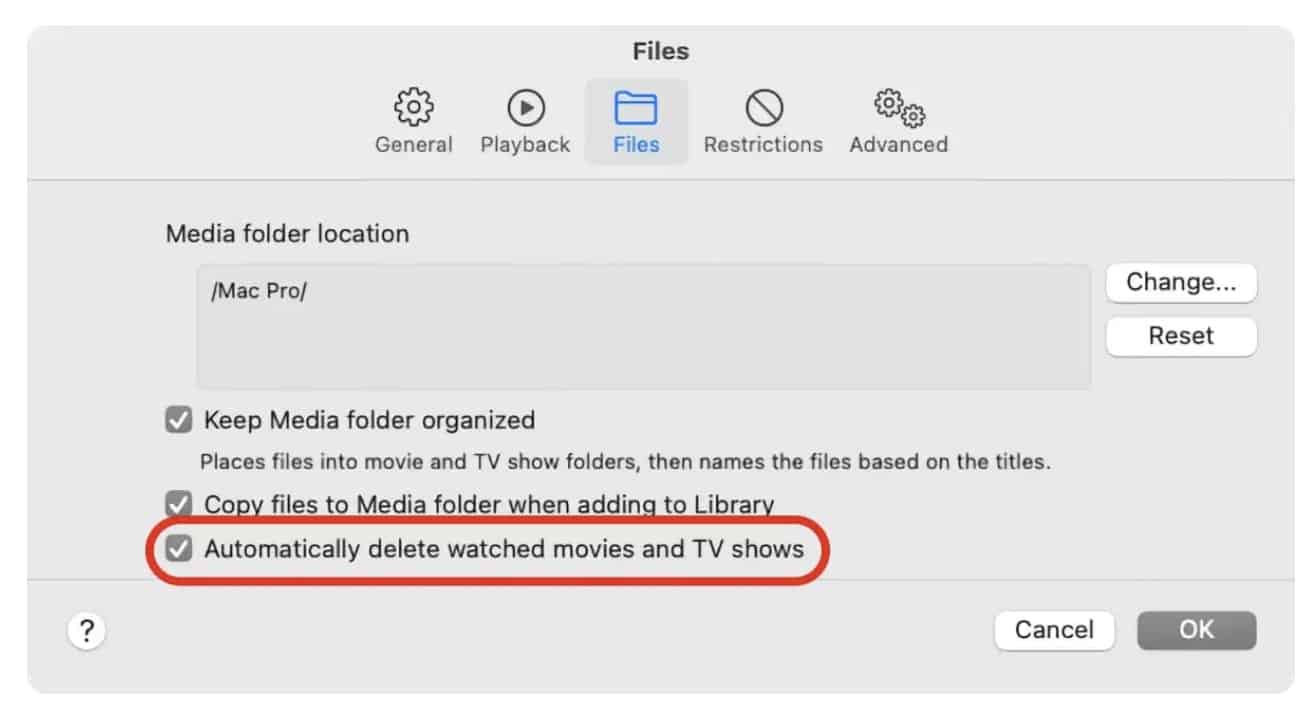Click the help question mark button
1312x712 pixels.
87,631
